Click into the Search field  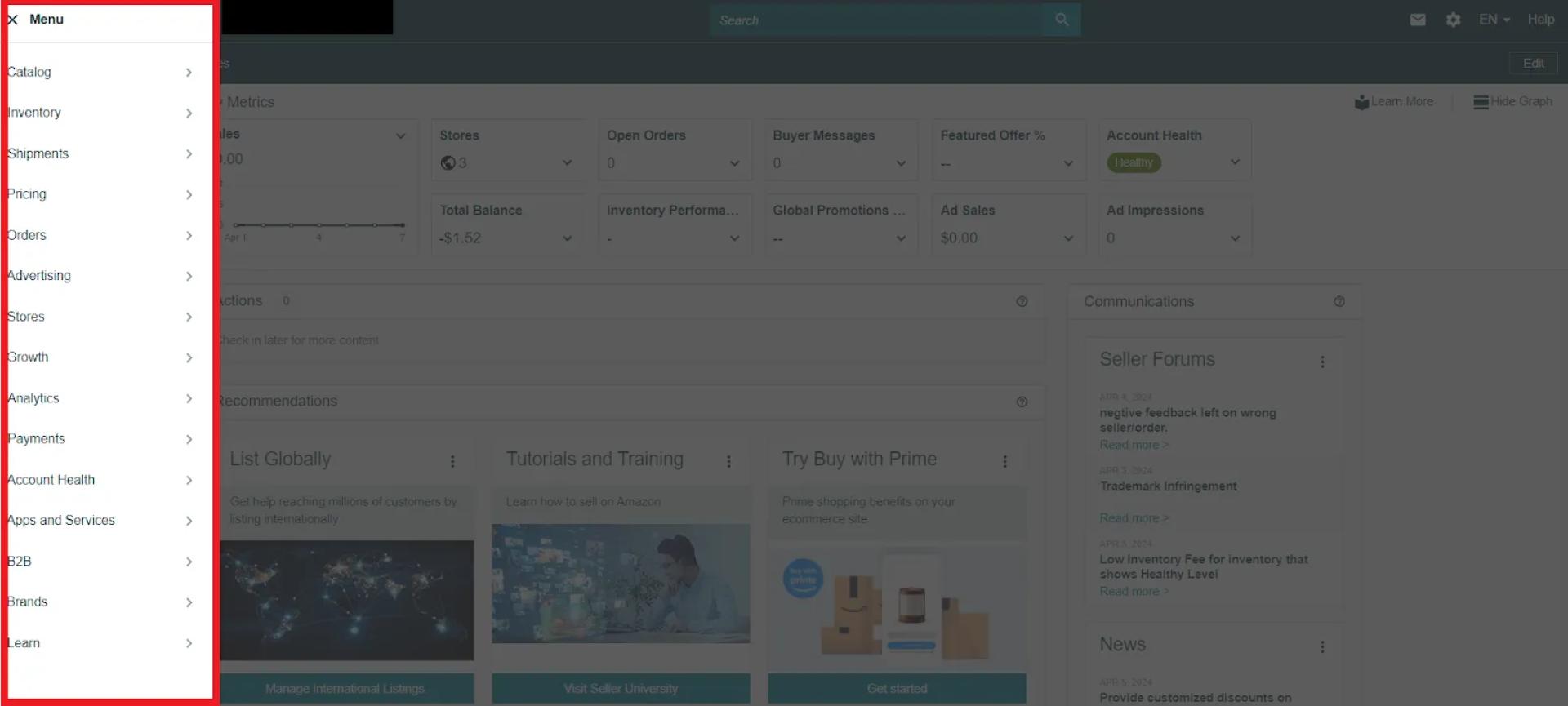coord(876,20)
